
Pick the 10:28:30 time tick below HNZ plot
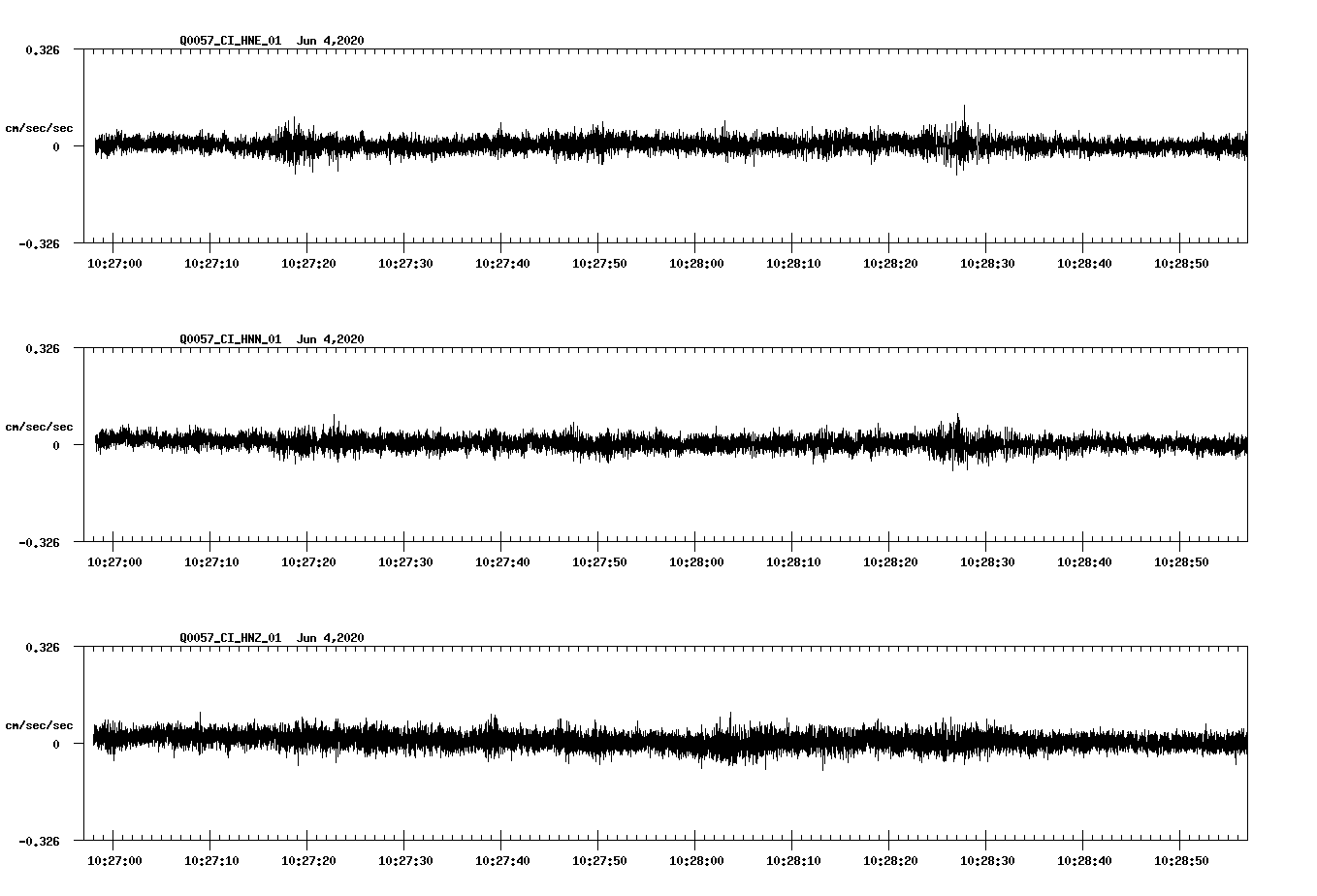tap(987, 860)
